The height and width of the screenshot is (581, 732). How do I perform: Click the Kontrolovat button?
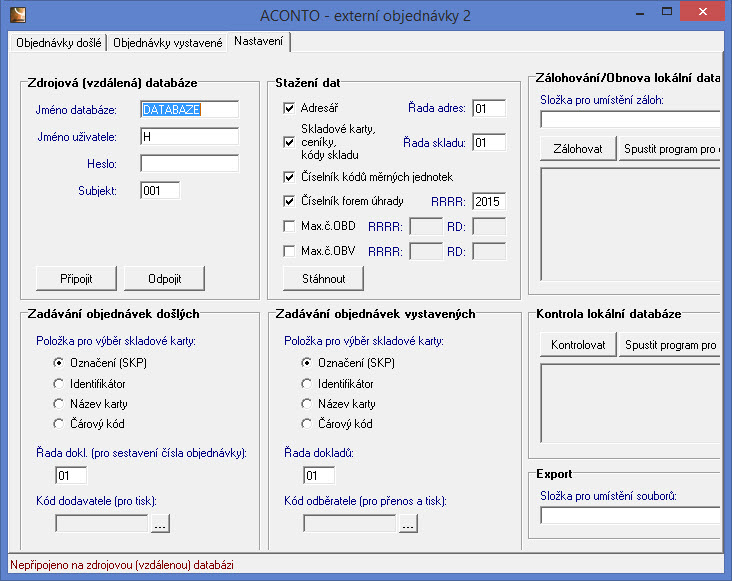click(x=578, y=345)
